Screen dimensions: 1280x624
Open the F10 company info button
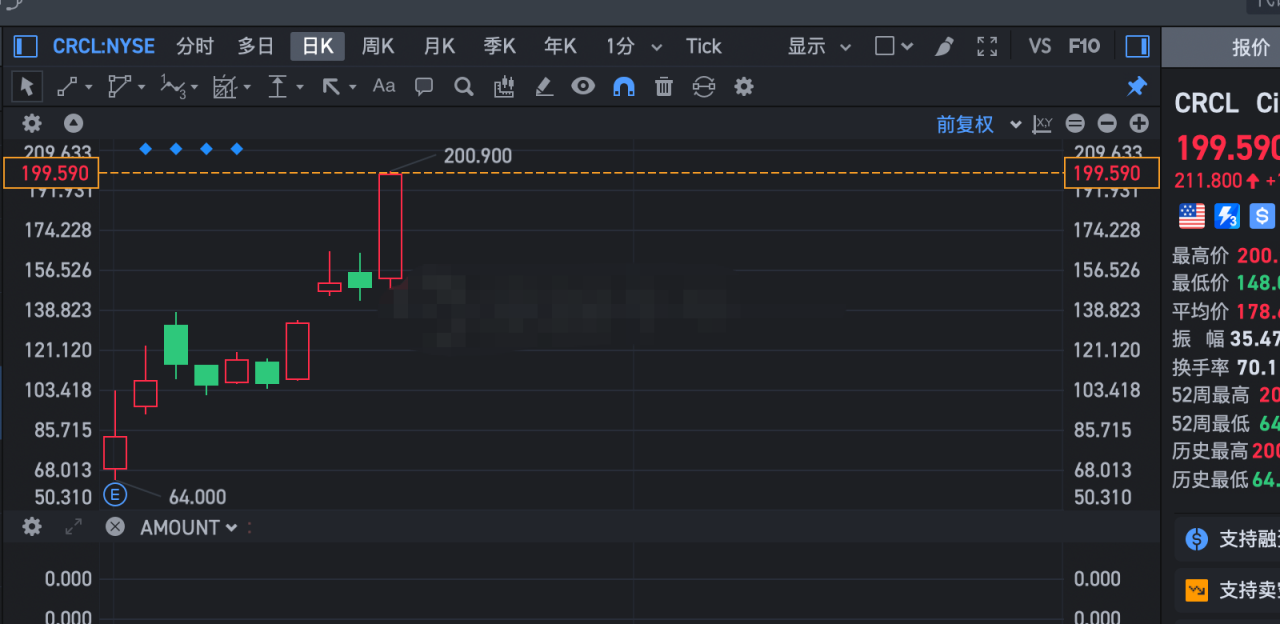tap(1084, 46)
